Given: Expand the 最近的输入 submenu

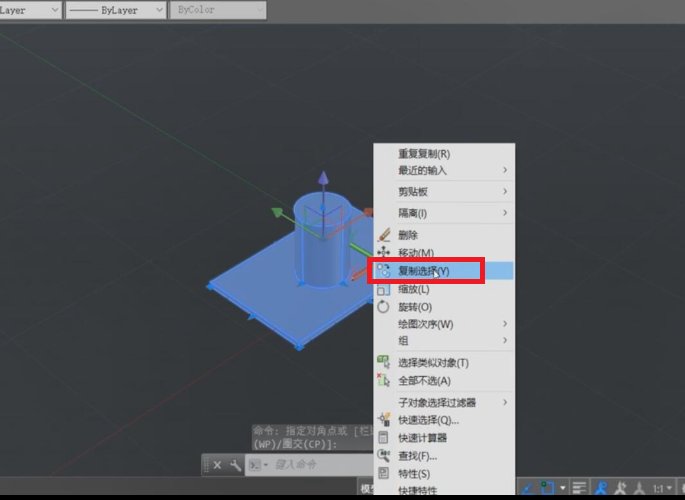Looking at the screenshot, I should [x=444, y=170].
